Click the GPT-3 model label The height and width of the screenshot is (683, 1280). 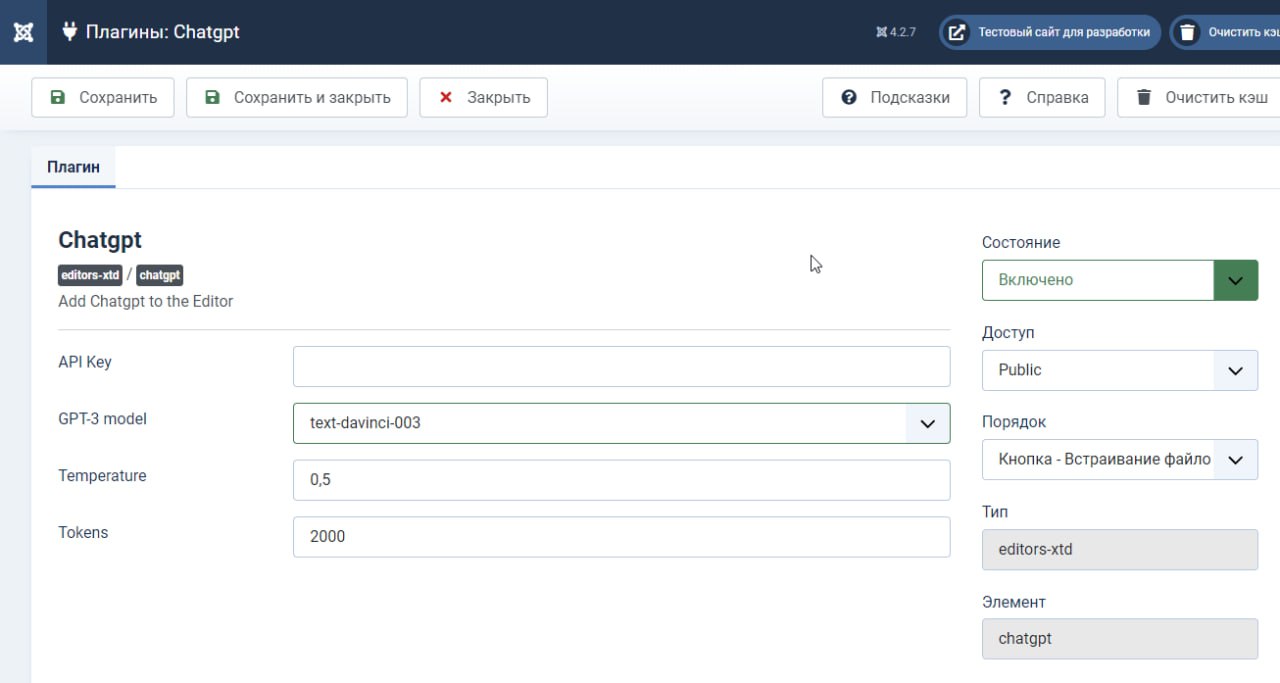pos(103,419)
